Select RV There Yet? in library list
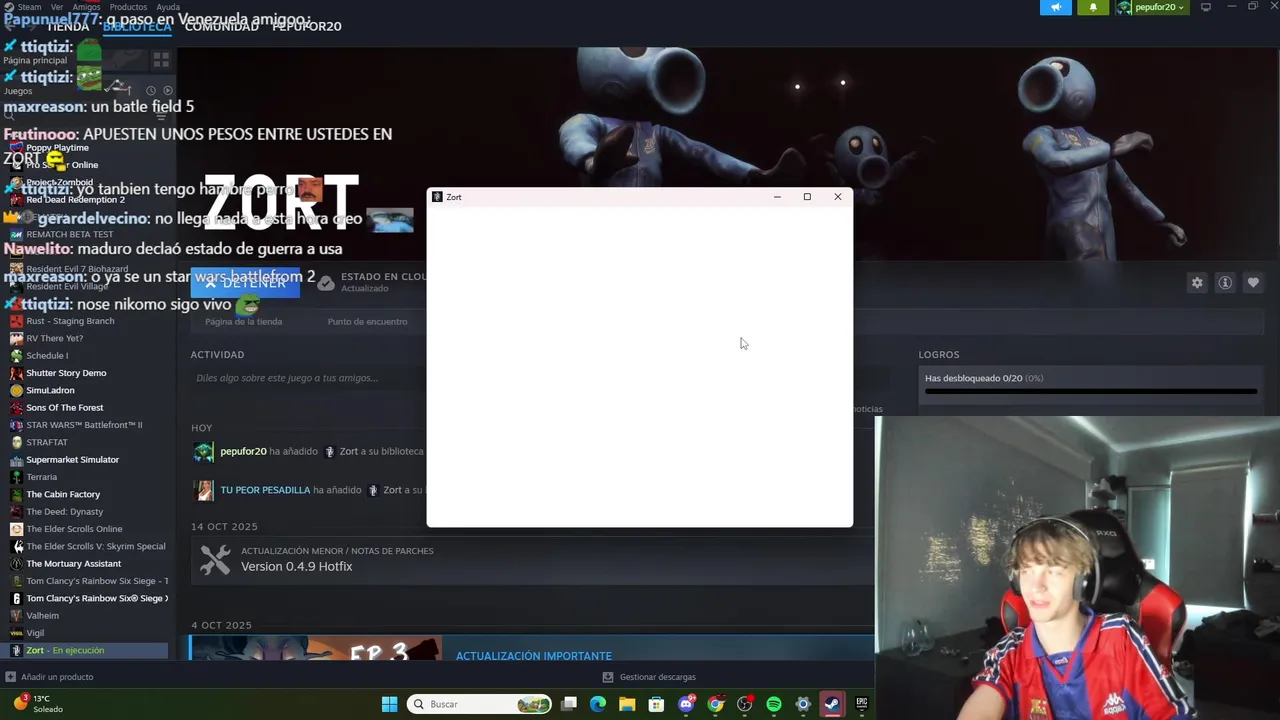1280x720 pixels. coord(54,338)
